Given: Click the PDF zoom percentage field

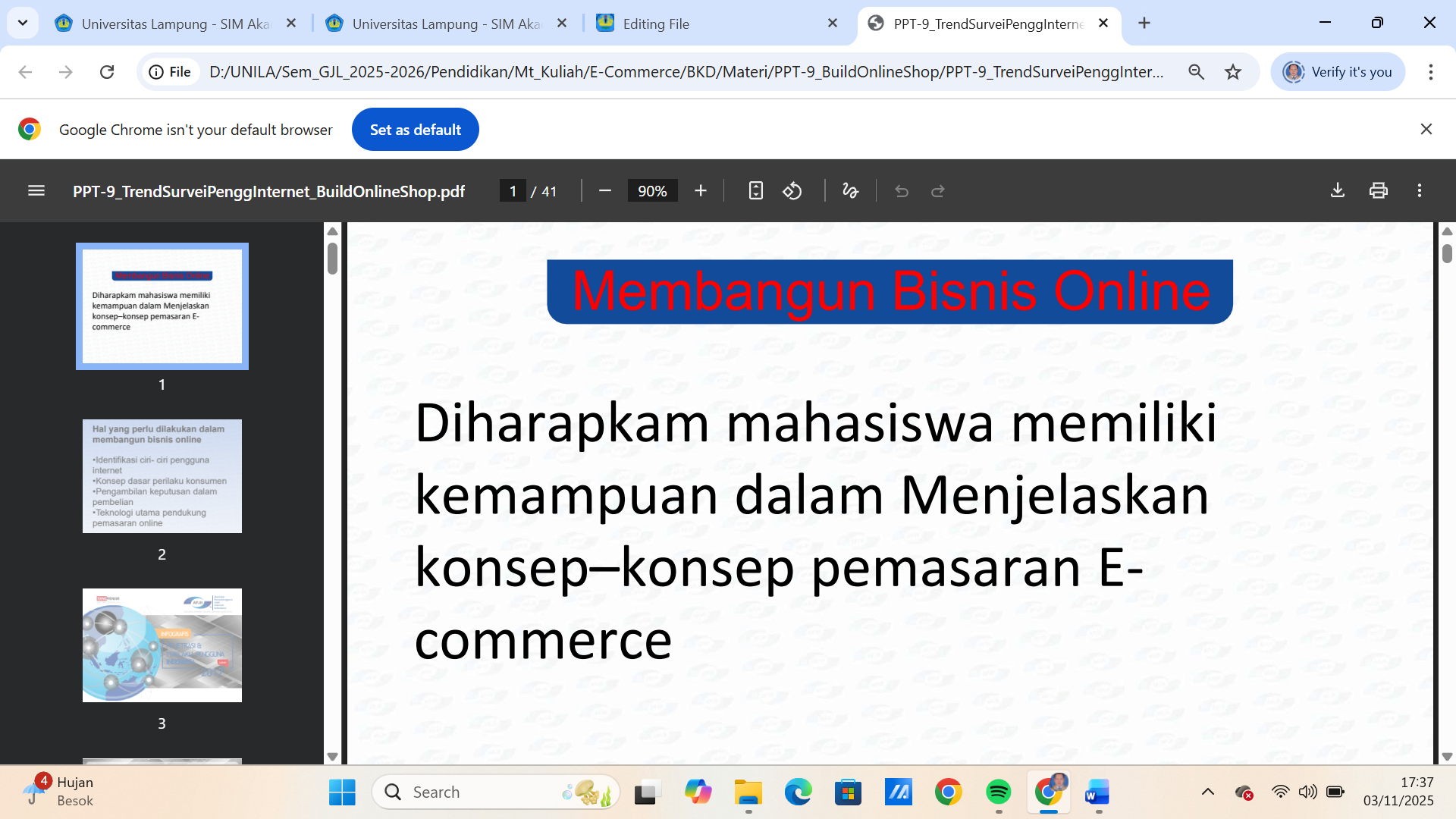Looking at the screenshot, I should coord(652,191).
